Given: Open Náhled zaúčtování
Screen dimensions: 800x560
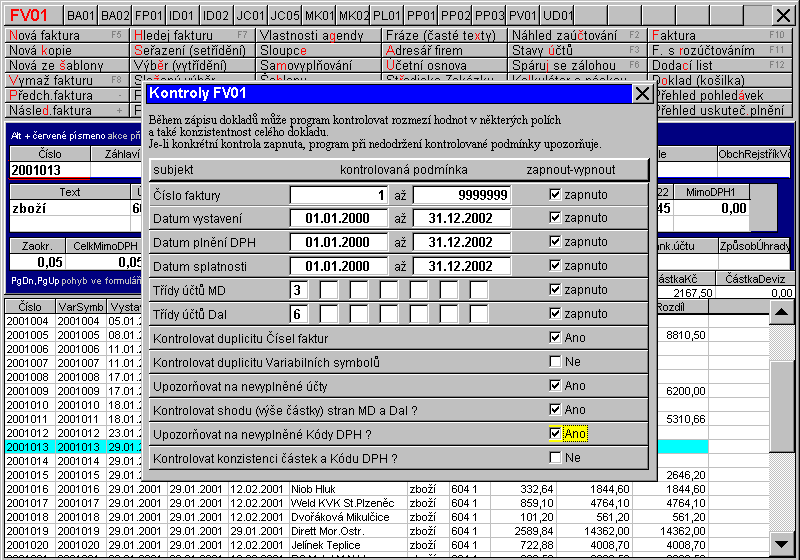Looking at the screenshot, I should tap(577, 35).
